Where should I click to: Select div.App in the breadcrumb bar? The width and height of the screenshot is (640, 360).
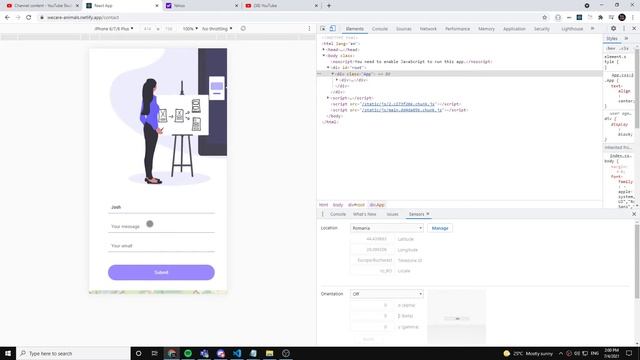(377, 205)
